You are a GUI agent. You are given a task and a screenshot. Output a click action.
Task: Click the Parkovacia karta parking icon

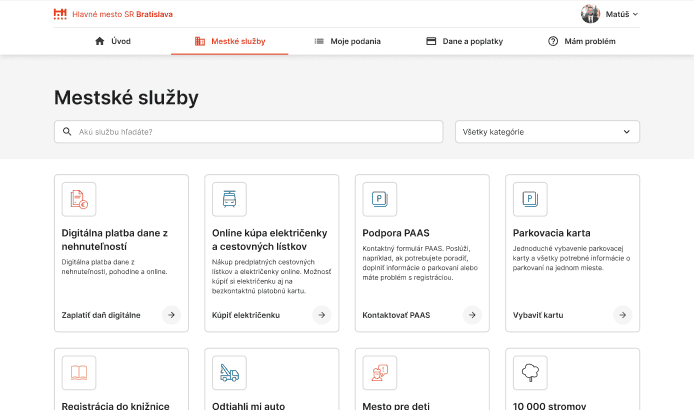(x=529, y=200)
